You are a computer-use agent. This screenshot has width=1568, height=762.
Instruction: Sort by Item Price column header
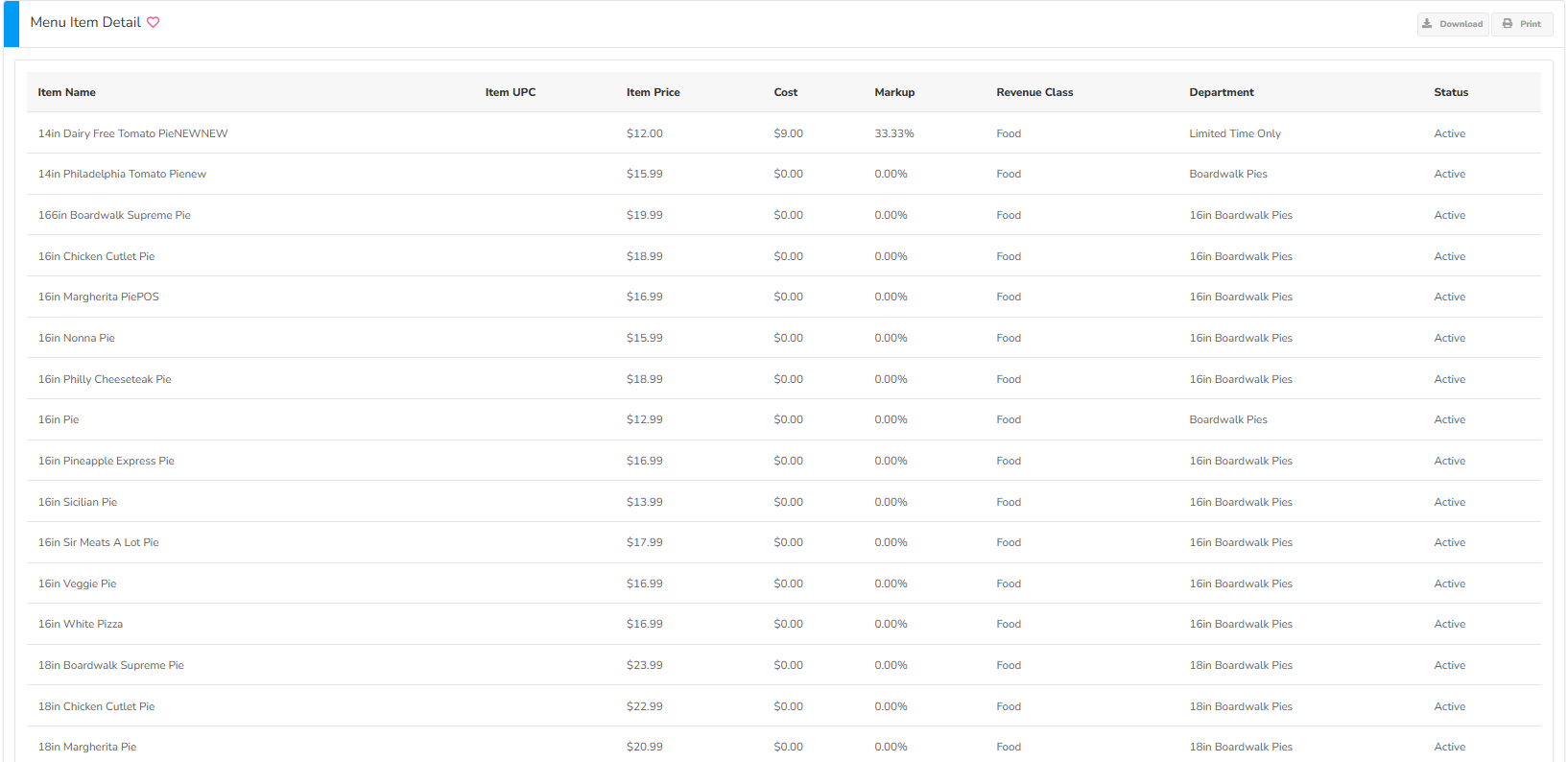point(653,92)
